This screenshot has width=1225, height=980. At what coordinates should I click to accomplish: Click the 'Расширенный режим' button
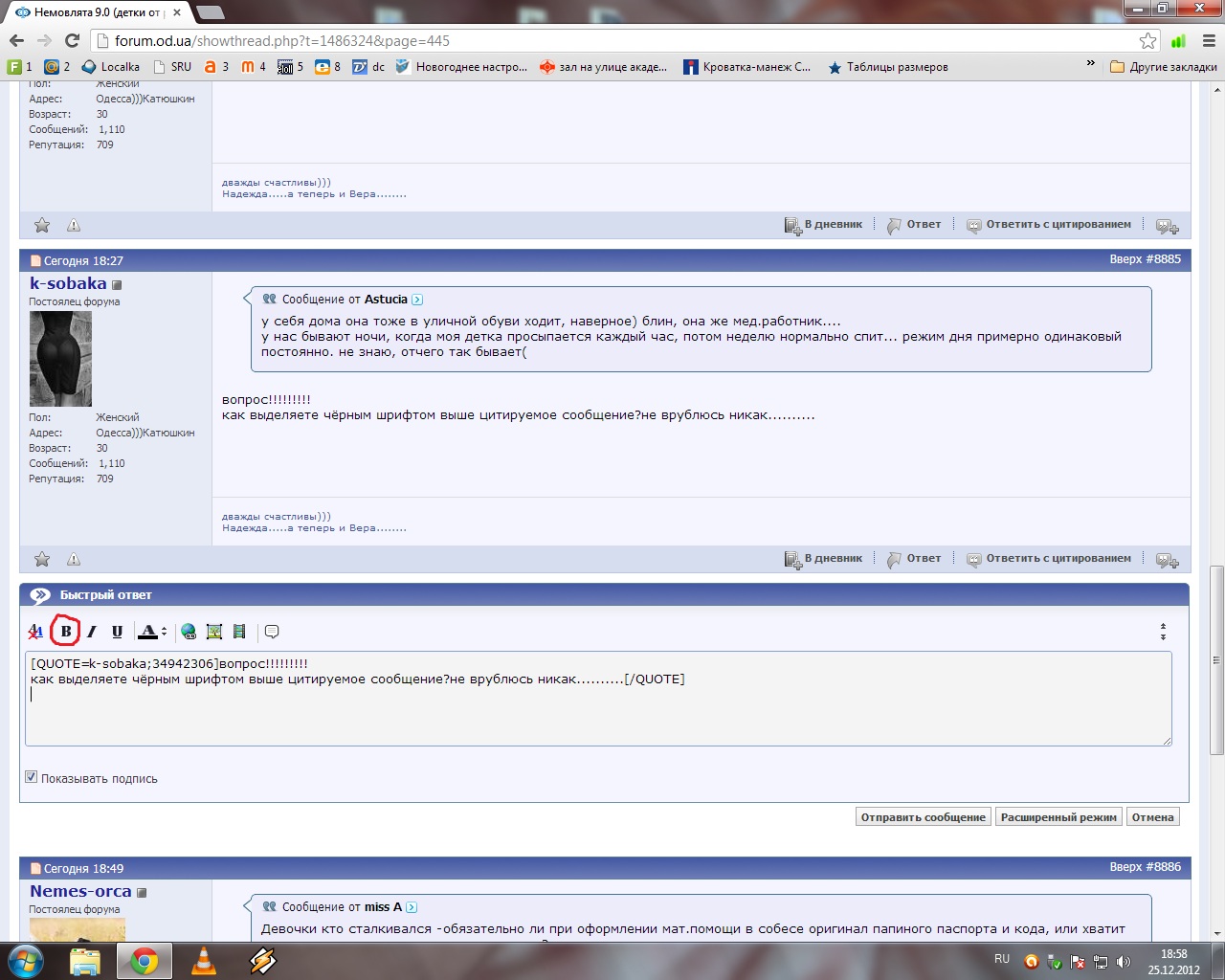click(1058, 817)
